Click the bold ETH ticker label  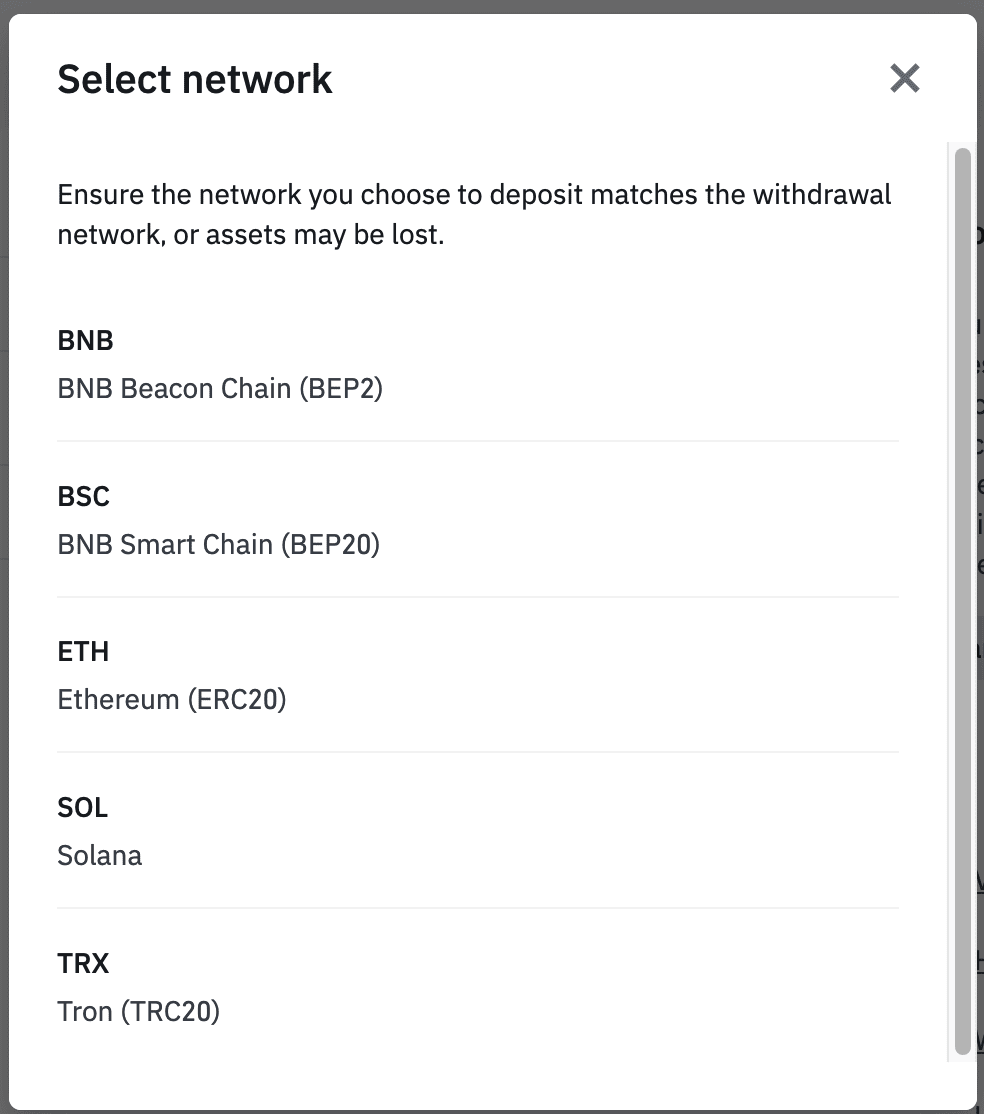[x=84, y=652]
